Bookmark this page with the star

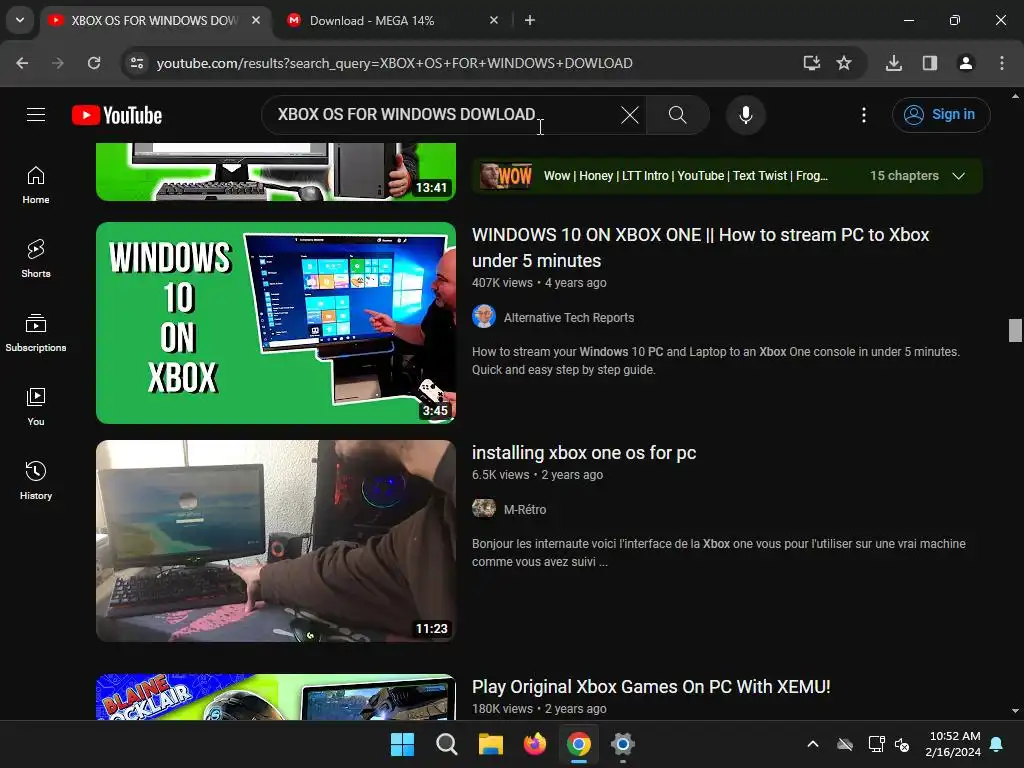844,63
